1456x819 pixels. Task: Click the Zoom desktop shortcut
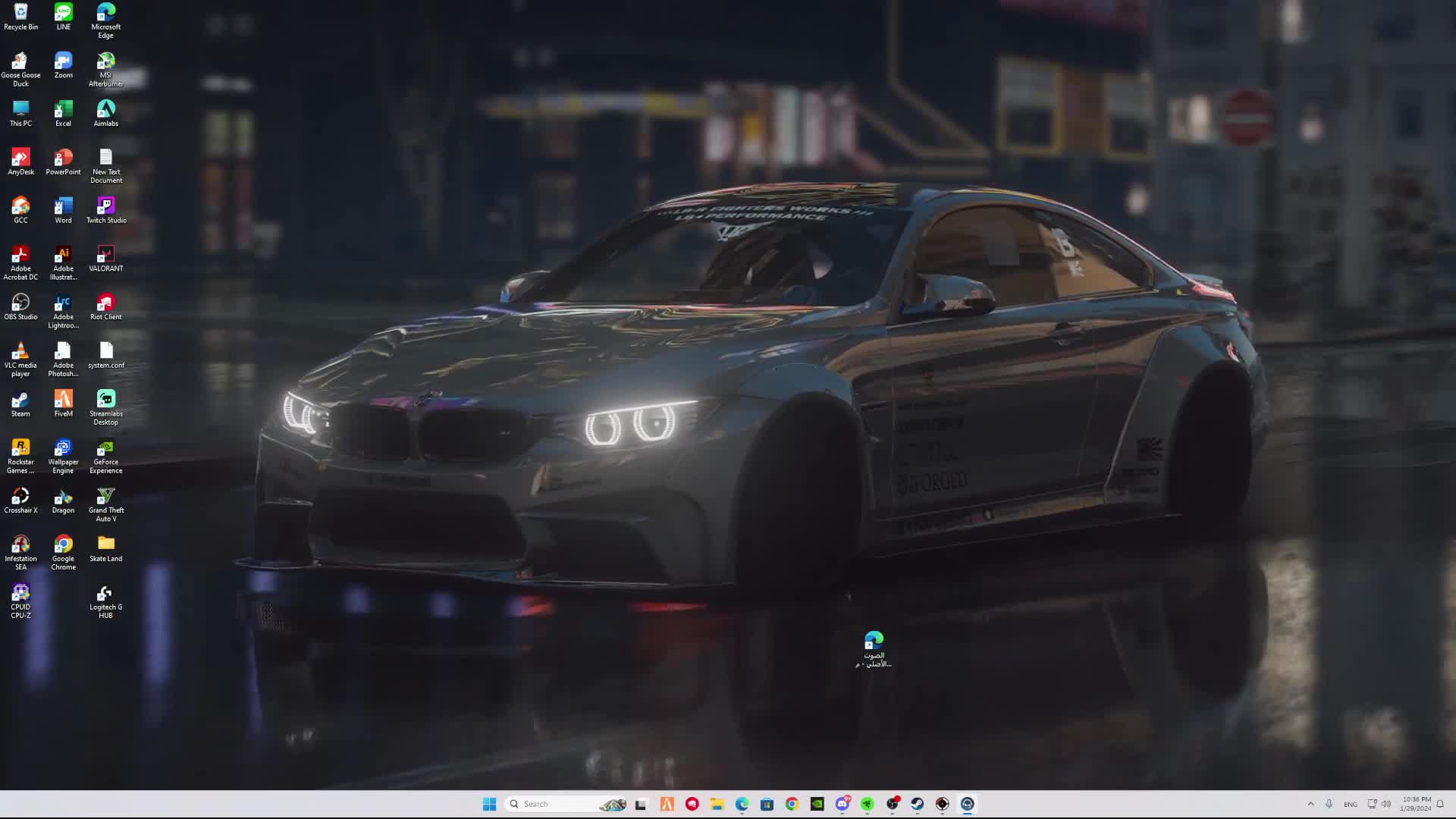[x=63, y=66]
